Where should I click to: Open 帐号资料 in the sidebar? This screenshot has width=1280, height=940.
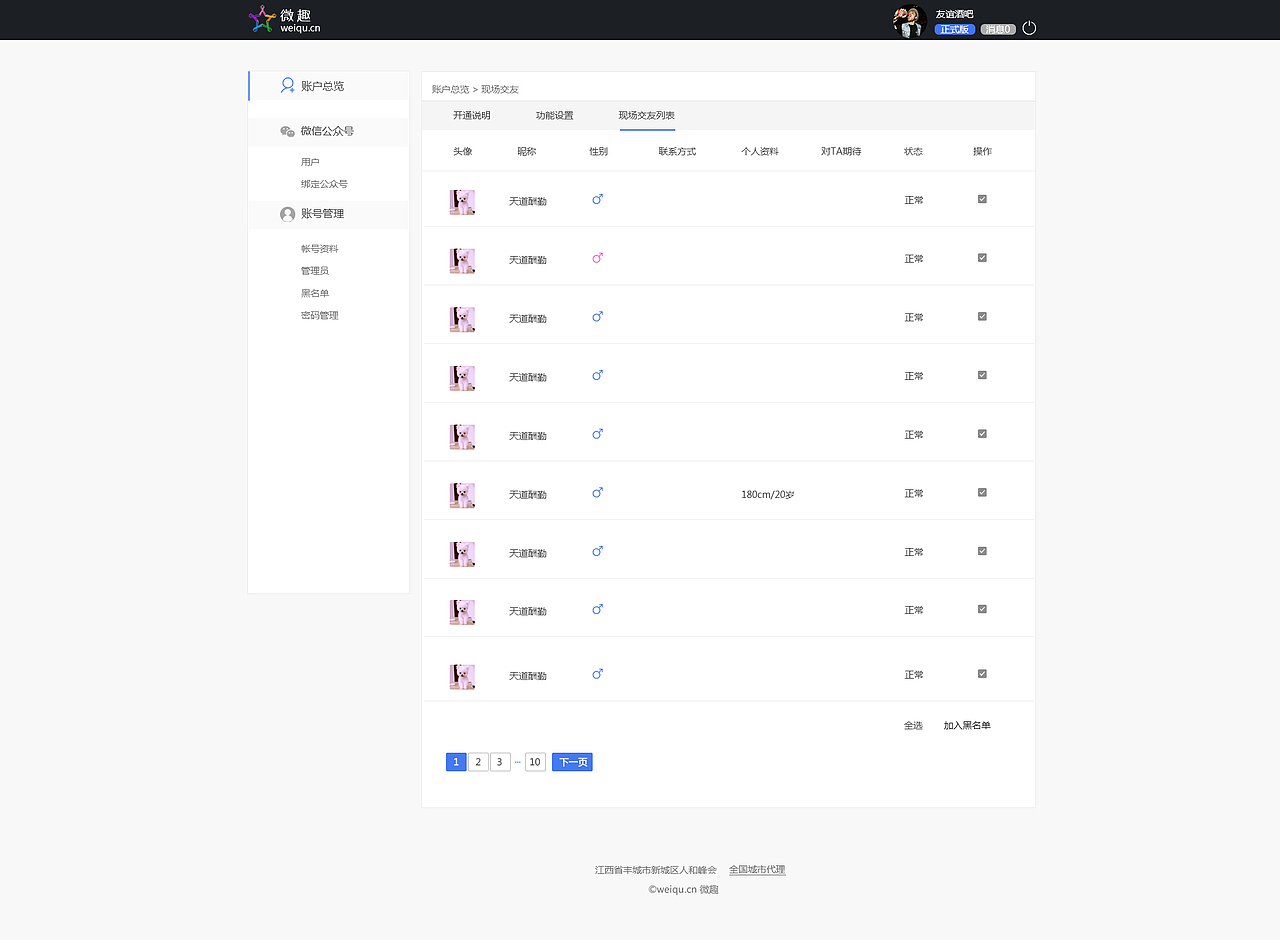[319, 249]
